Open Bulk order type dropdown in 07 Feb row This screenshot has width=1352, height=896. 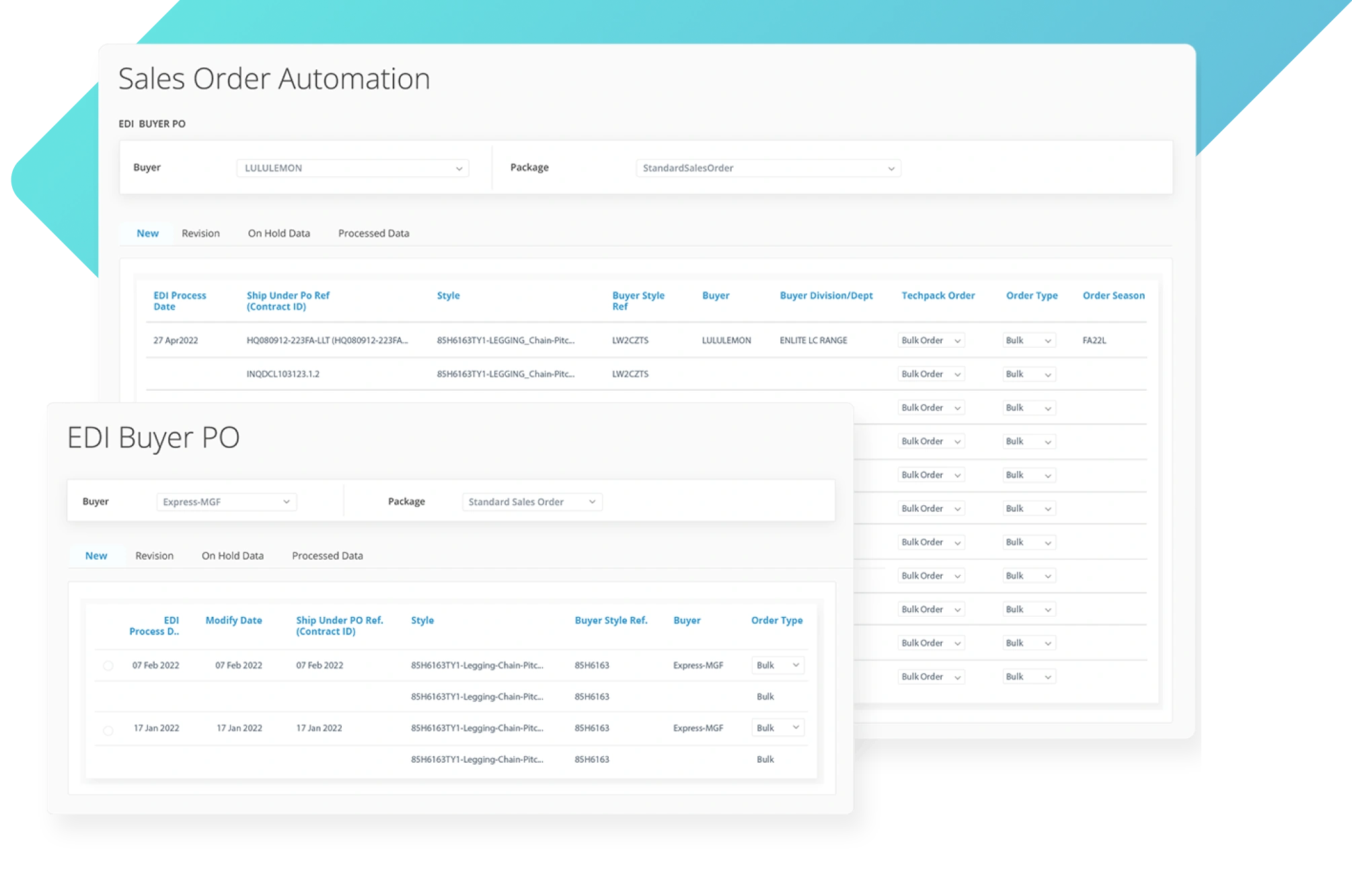[778, 665]
